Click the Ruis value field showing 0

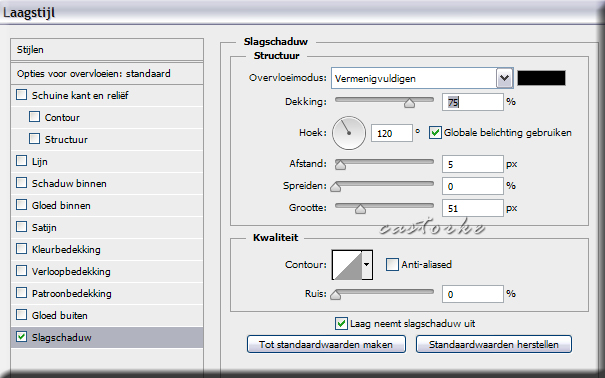tap(473, 294)
